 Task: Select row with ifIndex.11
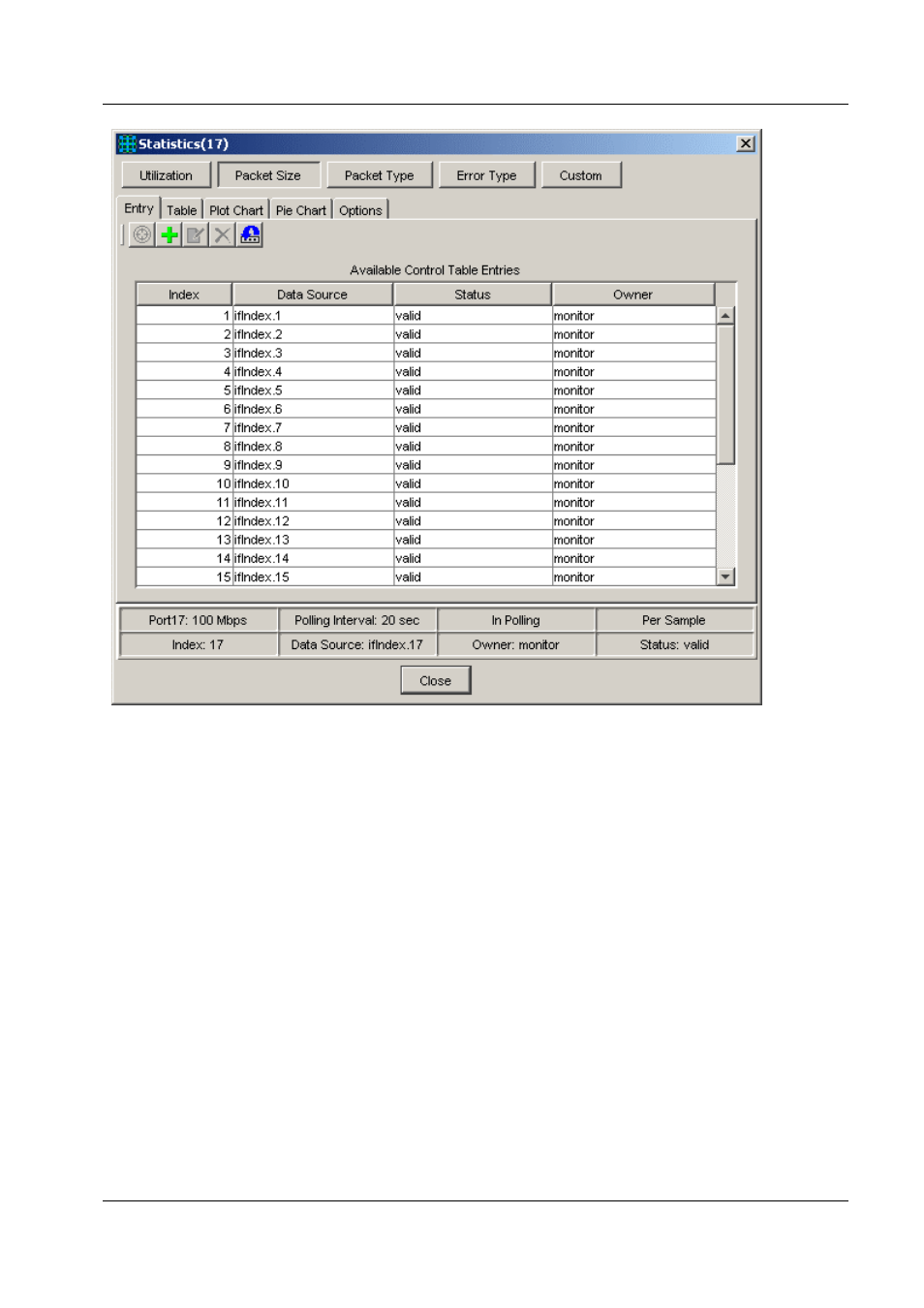pos(426,503)
